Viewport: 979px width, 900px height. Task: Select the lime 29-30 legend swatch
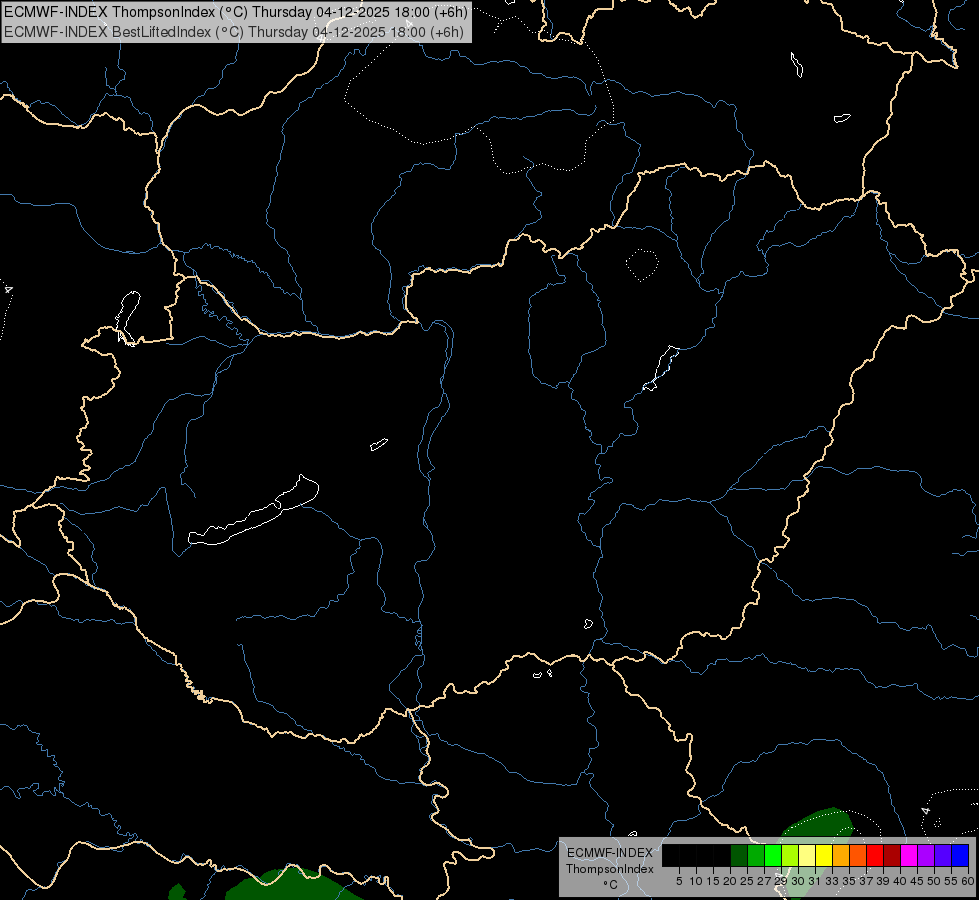[790, 855]
